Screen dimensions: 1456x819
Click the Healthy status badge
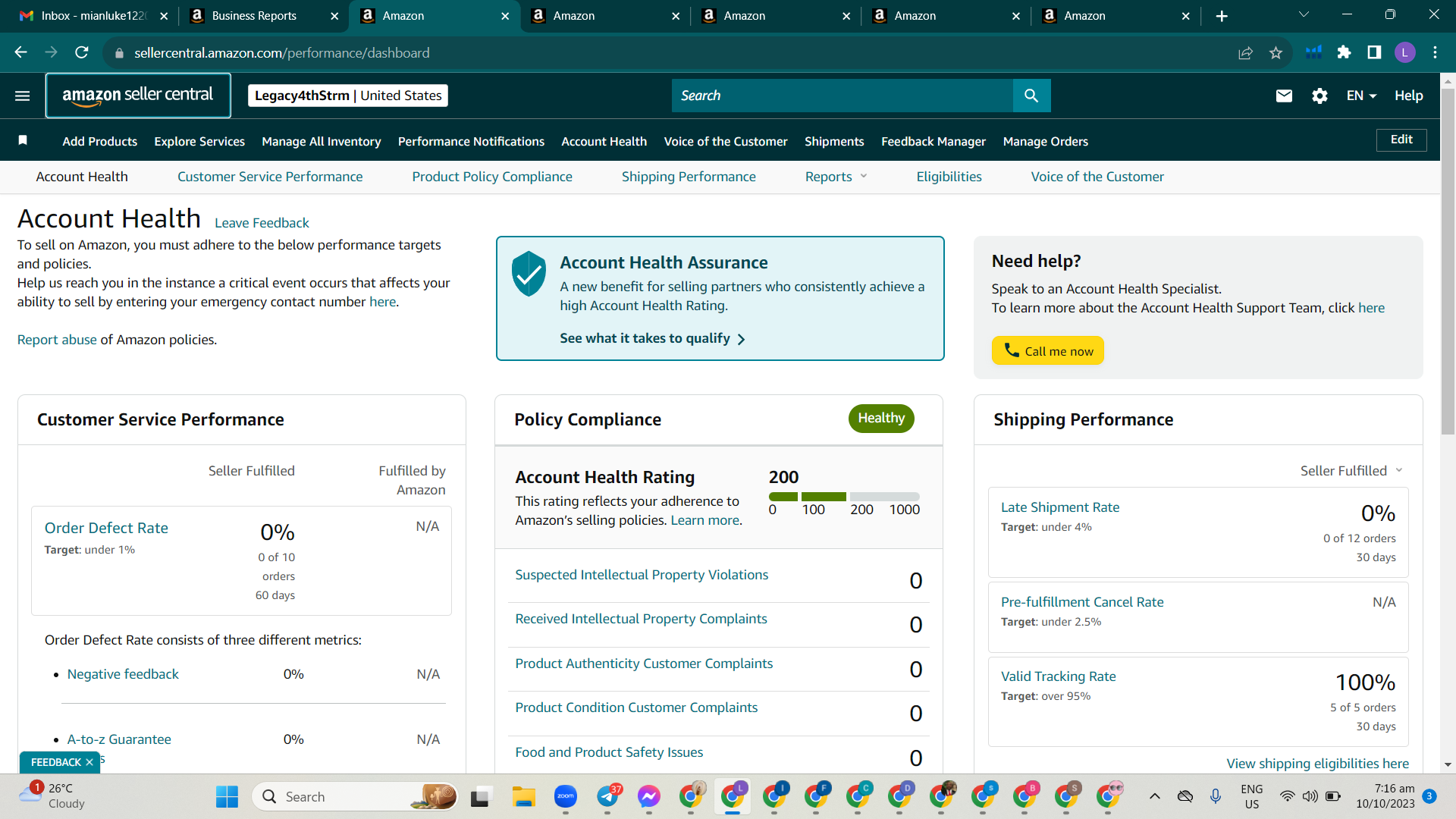[x=881, y=419]
